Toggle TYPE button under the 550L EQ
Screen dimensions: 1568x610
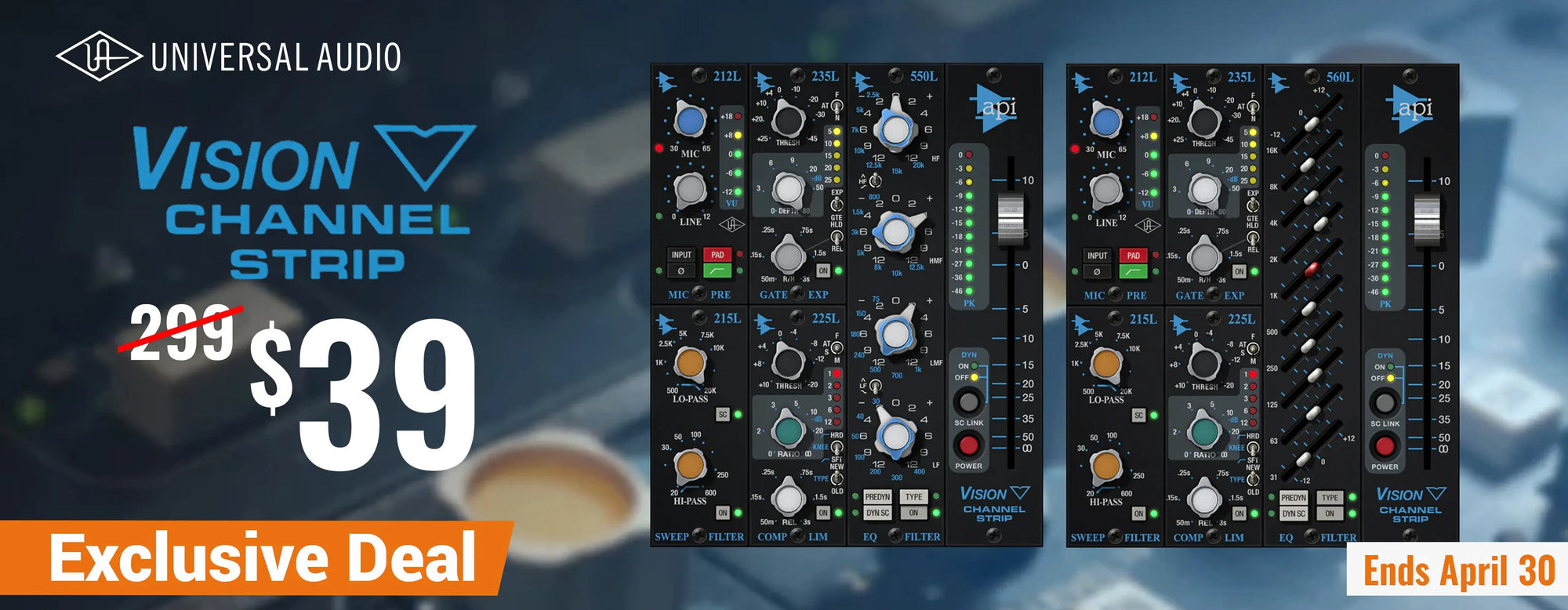914,497
